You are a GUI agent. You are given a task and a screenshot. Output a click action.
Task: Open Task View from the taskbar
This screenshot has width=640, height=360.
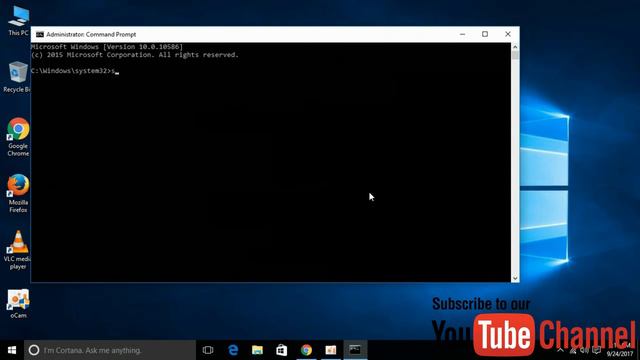pyautogui.click(x=208, y=350)
